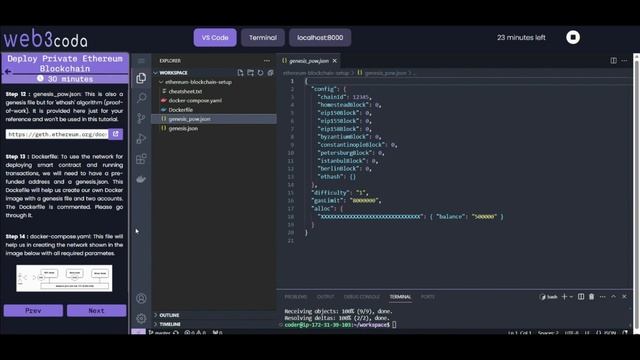
Task: Collapse all folders in Explorer
Action: 270,73
